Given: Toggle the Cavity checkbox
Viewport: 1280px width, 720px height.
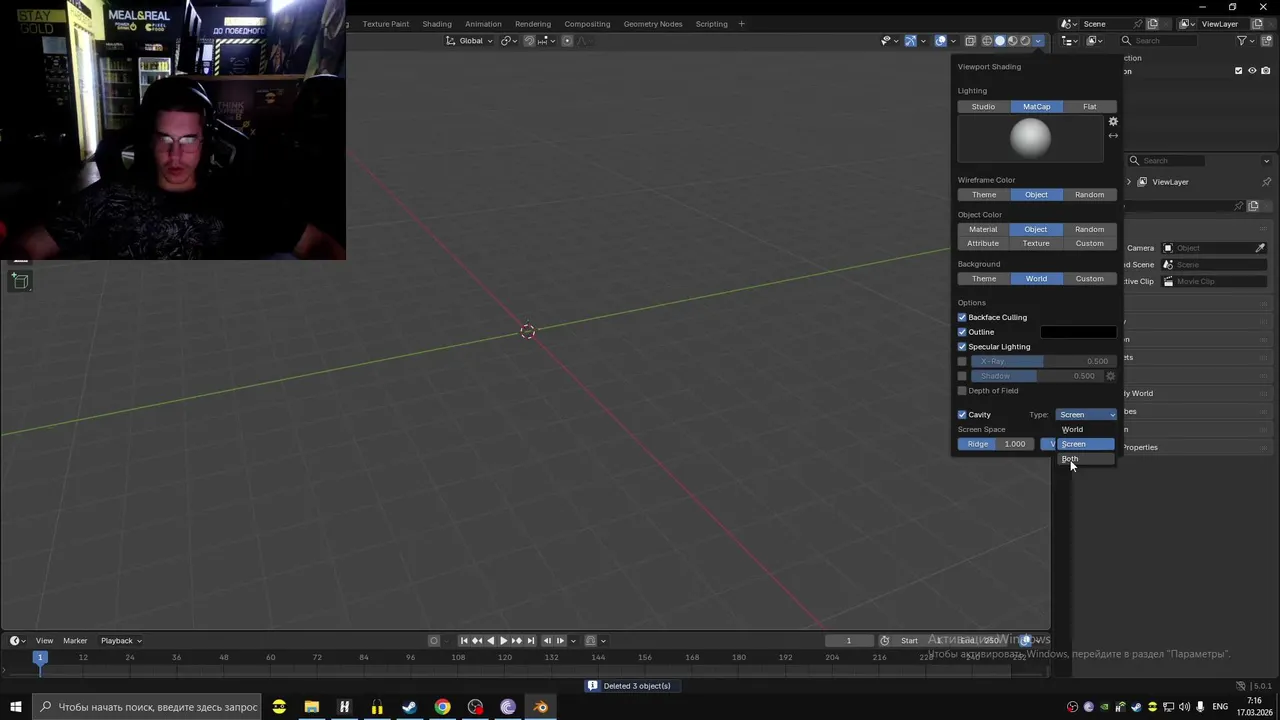Looking at the screenshot, I should (x=962, y=415).
